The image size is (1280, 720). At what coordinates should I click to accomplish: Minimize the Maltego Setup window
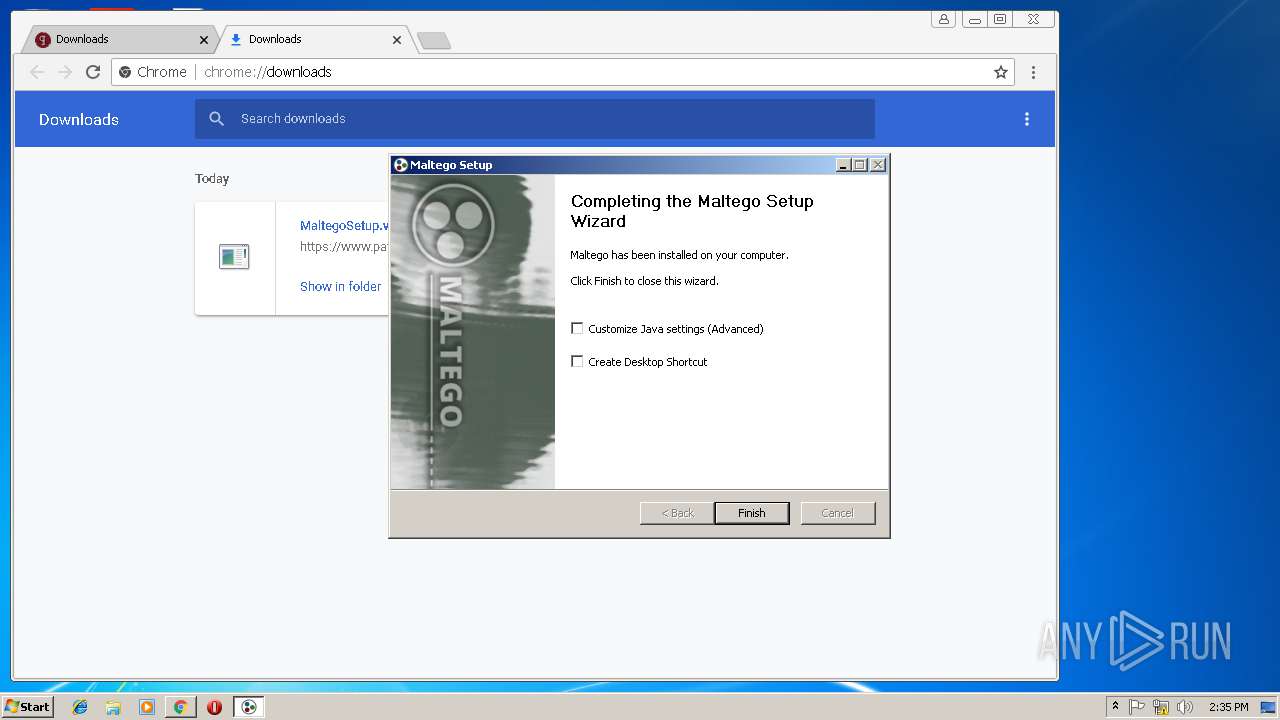843,165
